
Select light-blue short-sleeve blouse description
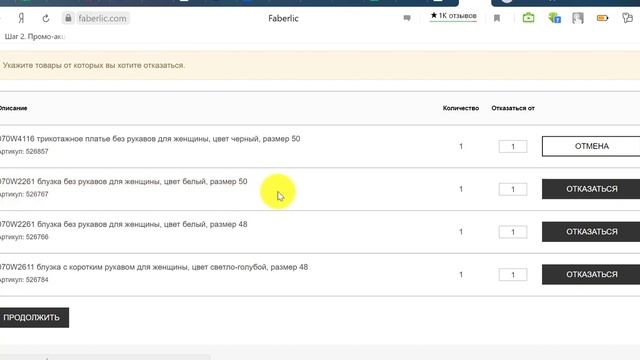154,267
